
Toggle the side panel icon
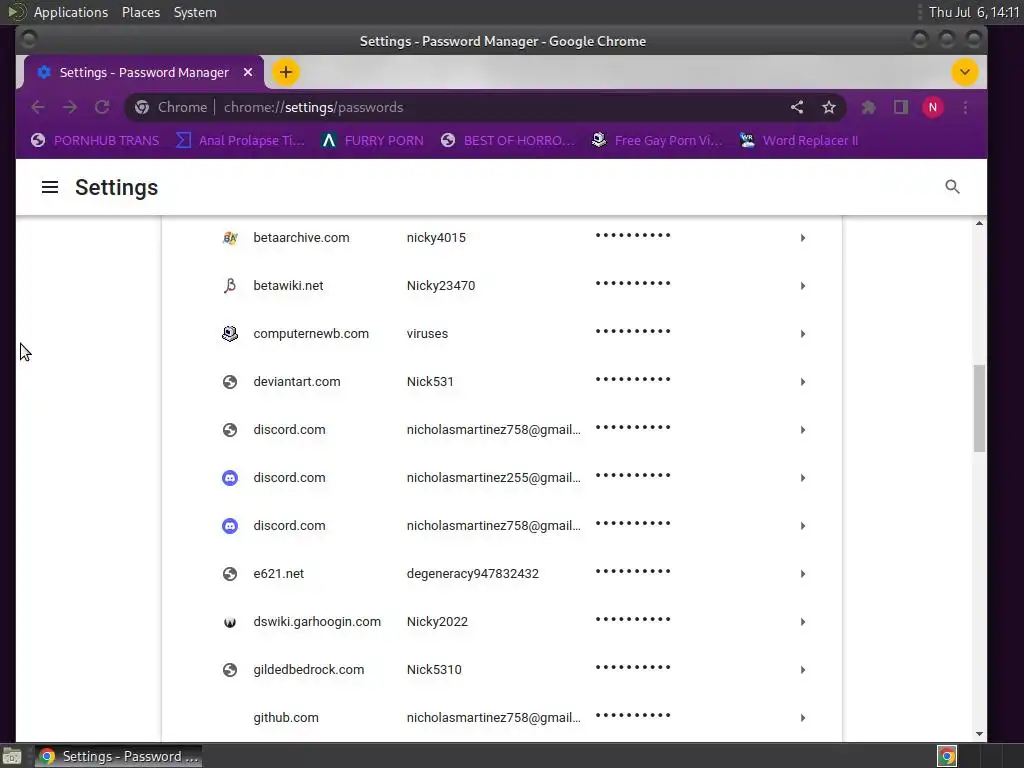click(901, 107)
